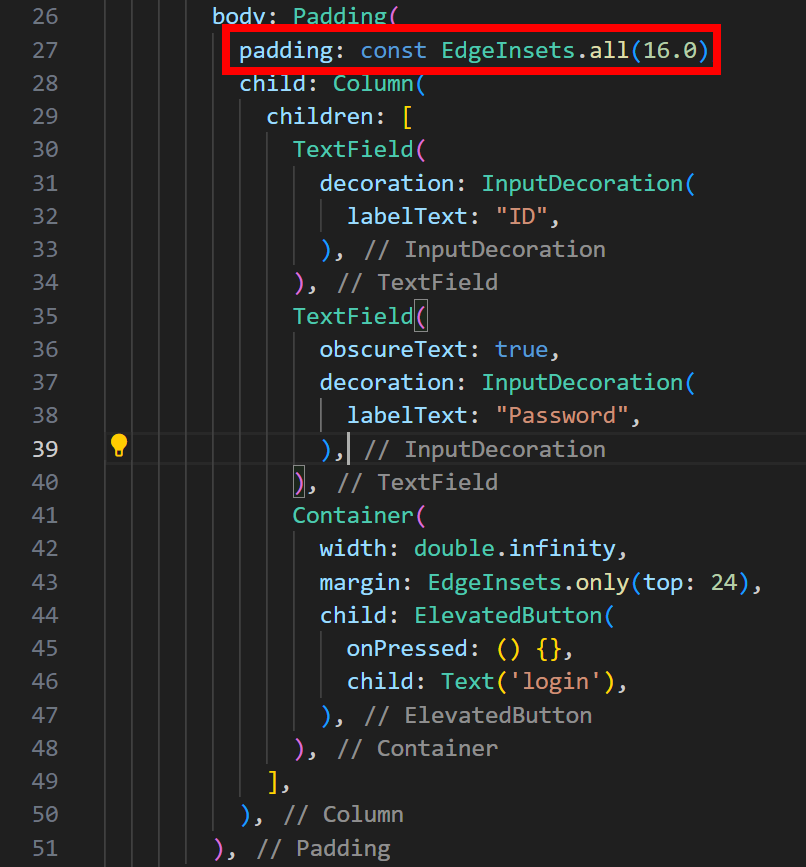Click the value 24 on line 43
Screen dimensions: 806x867
coord(724,583)
